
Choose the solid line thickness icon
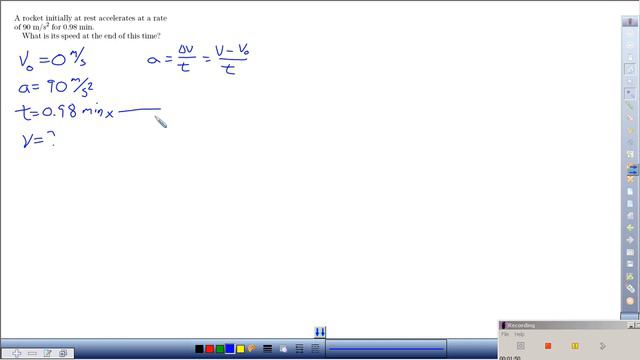point(268,349)
